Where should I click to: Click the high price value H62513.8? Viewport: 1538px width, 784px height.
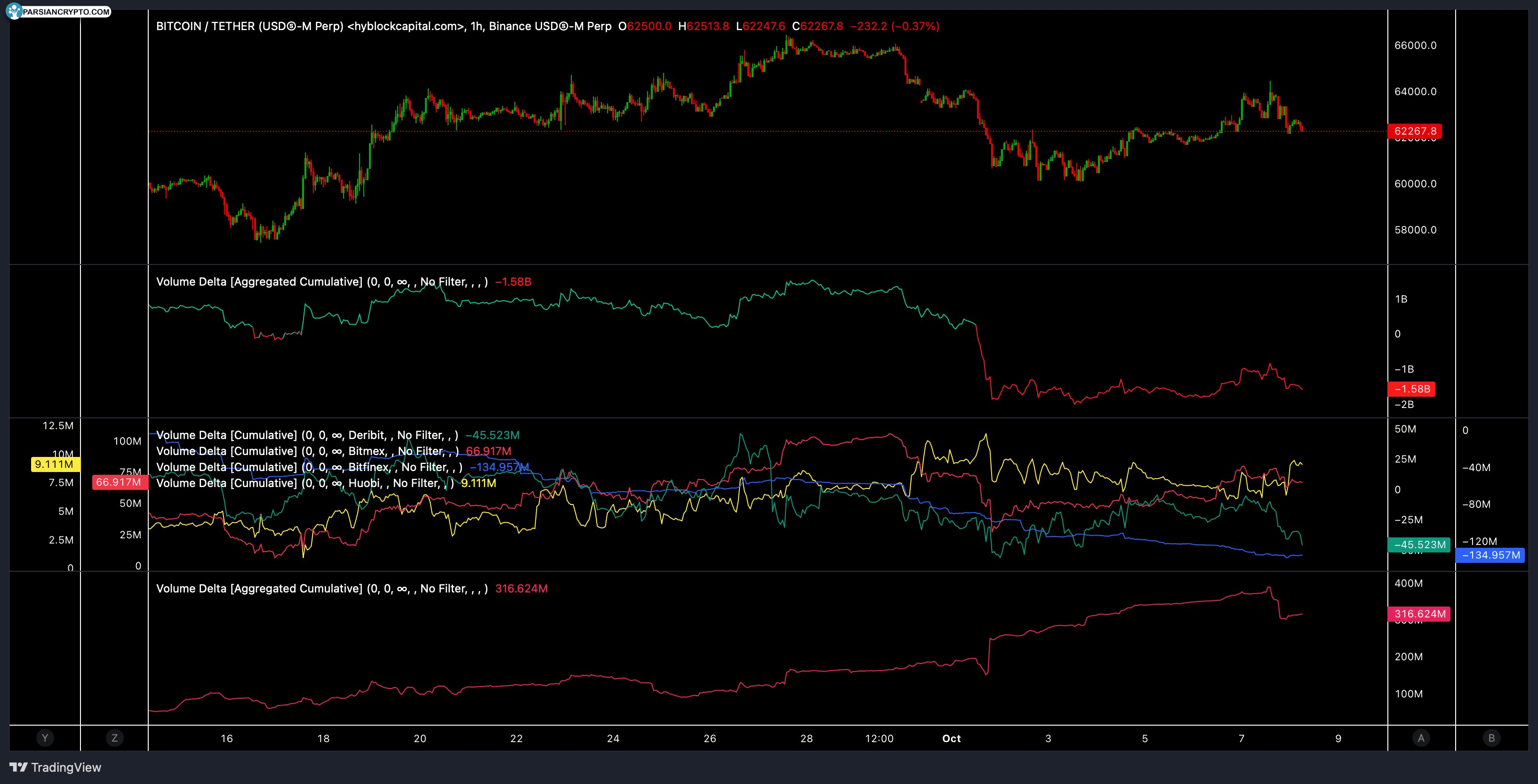coord(703,26)
